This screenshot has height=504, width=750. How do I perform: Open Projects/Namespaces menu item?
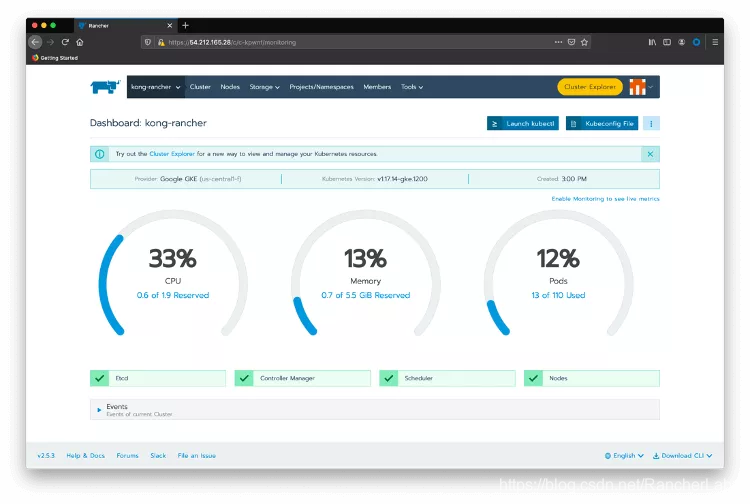click(321, 87)
